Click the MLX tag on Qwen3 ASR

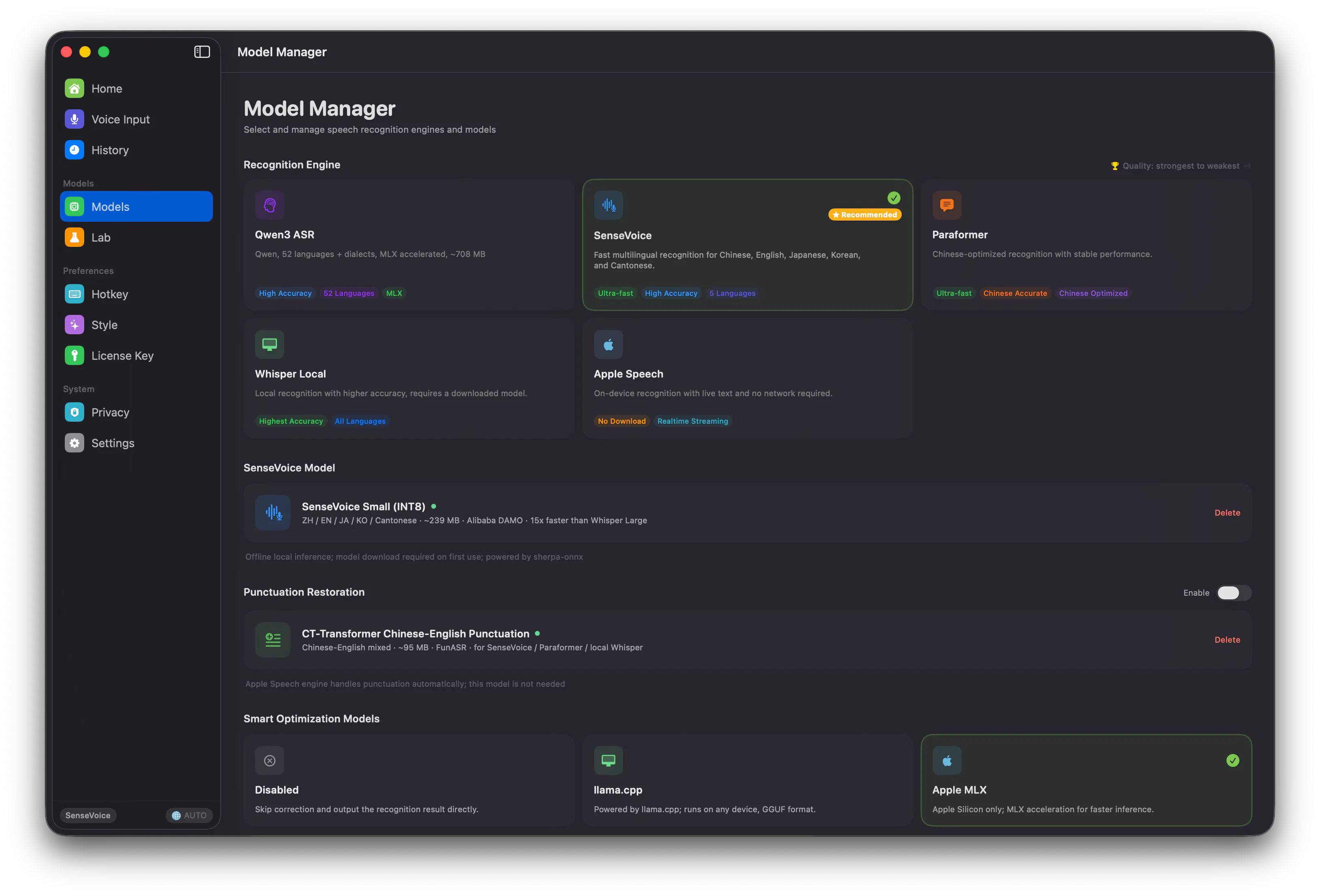(x=394, y=293)
